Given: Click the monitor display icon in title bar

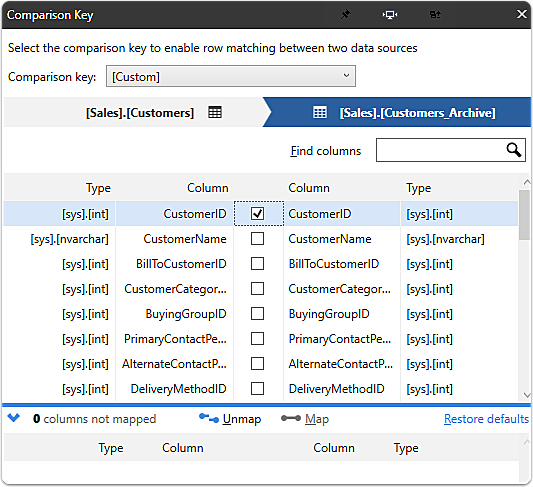Looking at the screenshot, I should 390,15.
